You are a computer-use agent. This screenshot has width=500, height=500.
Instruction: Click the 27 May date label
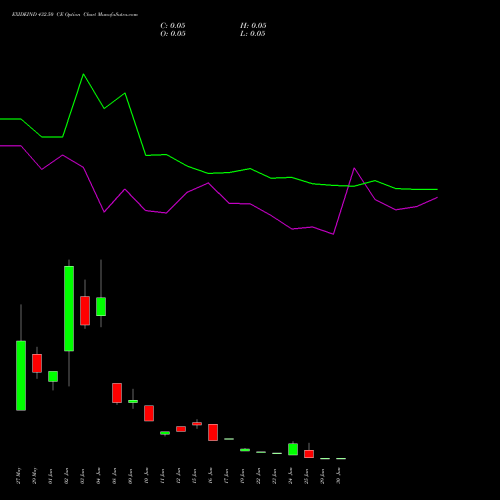click(19, 476)
